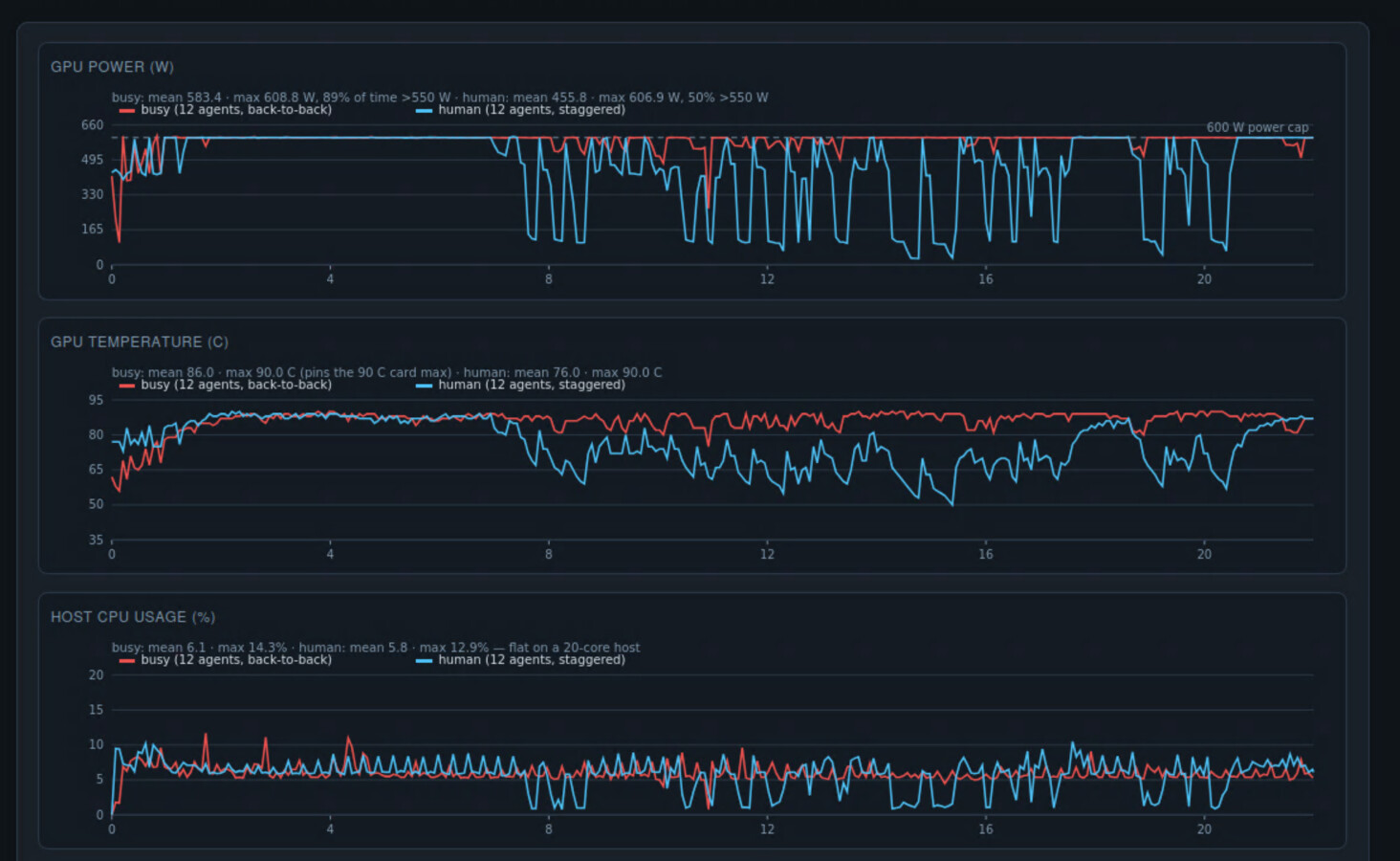Click the GPU TEMPERATURE (C) panel title
The image size is (1400, 861).
pos(140,342)
